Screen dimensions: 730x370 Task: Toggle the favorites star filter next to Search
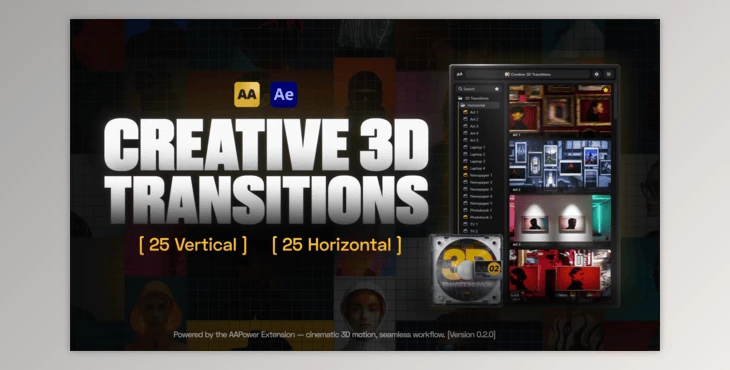point(497,88)
